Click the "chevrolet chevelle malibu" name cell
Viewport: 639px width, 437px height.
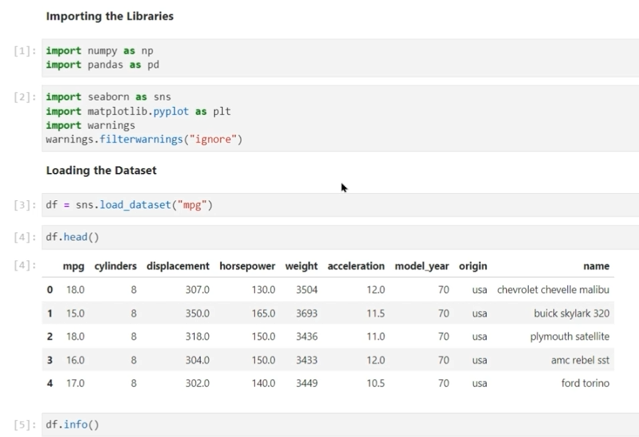(x=553, y=290)
